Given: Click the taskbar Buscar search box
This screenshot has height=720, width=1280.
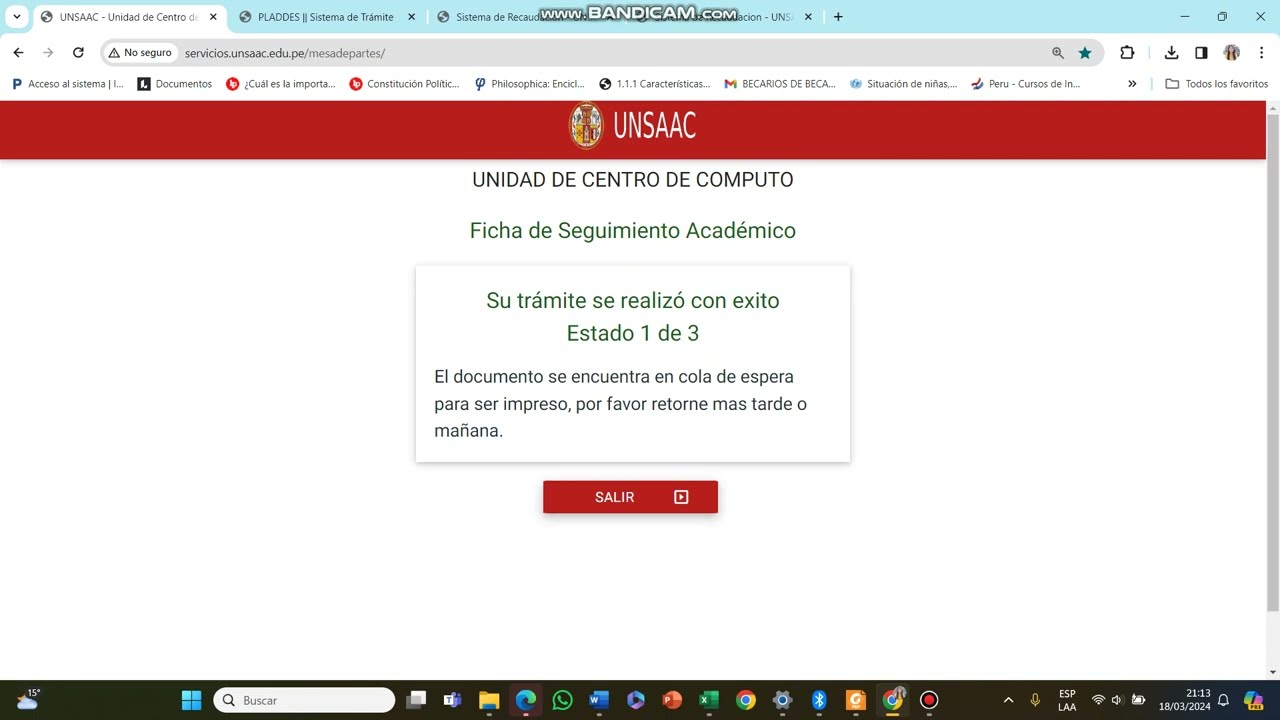Looking at the screenshot, I should point(304,700).
